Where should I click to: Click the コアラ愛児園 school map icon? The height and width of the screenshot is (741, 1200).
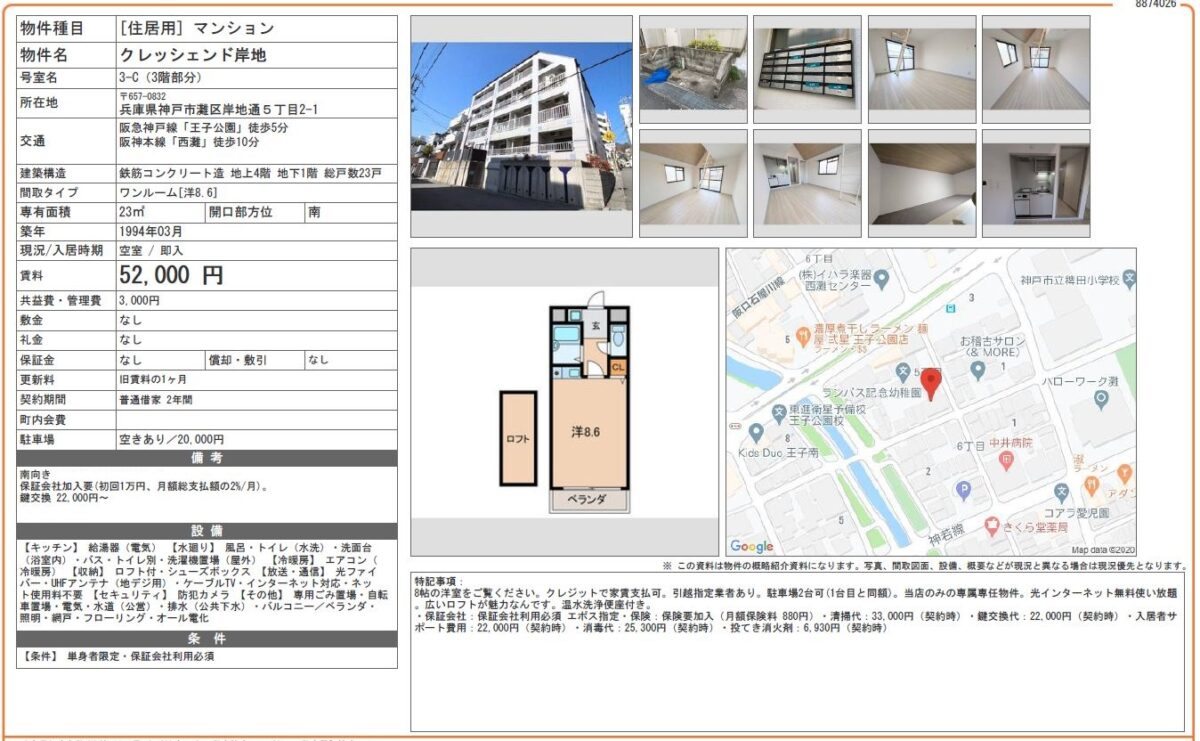pos(1061,492)
